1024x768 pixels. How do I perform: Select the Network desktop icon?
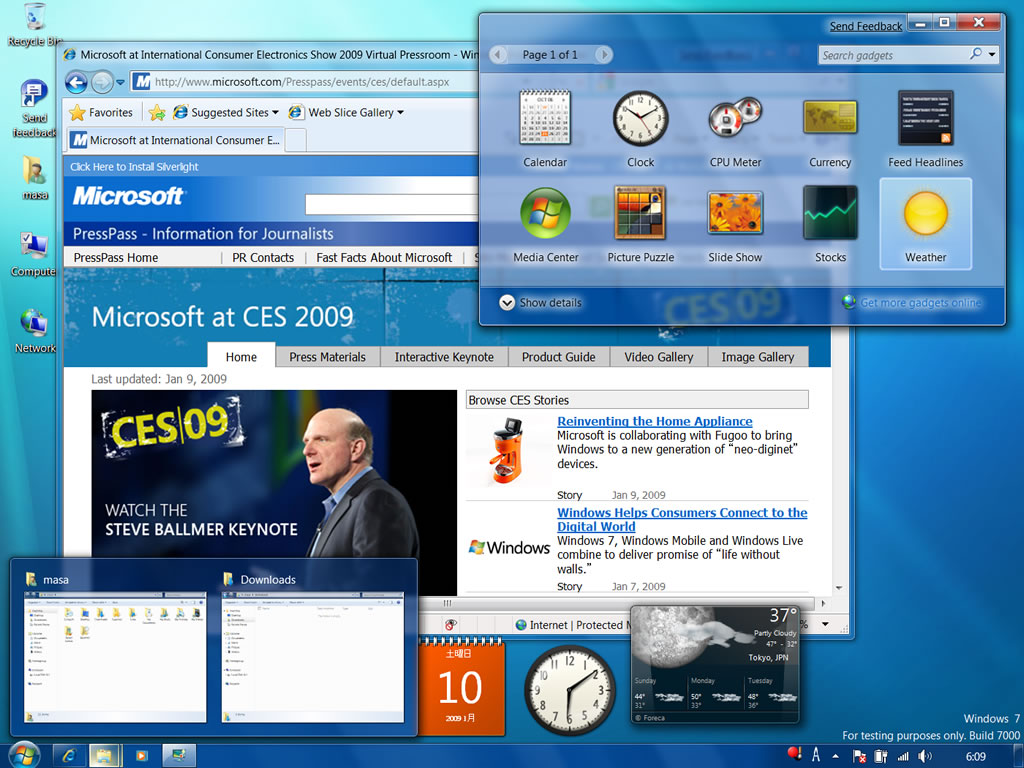[x=34, y=331]
